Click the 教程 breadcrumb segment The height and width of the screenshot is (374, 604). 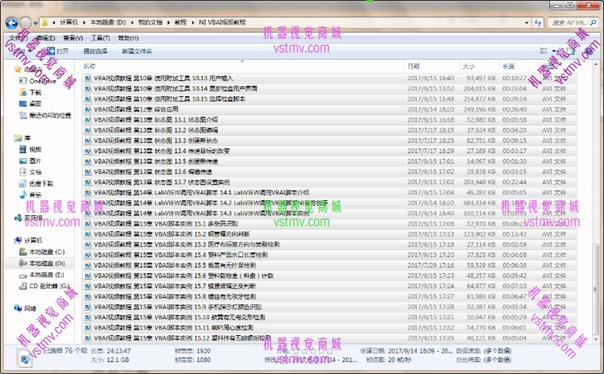click(x=180, y=22)
